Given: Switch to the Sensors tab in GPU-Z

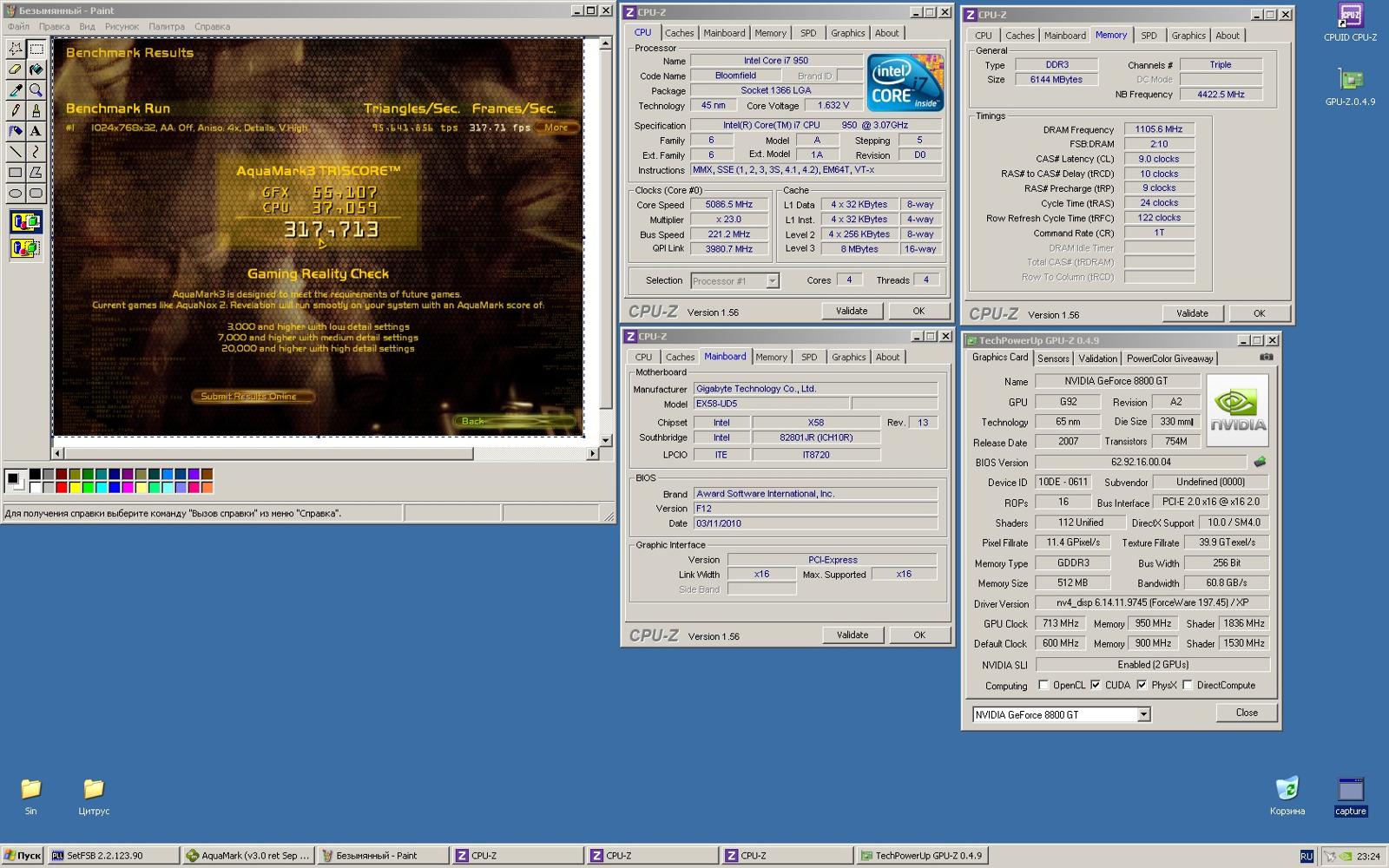Looking at the screenshot, I should coord(1053,358).
